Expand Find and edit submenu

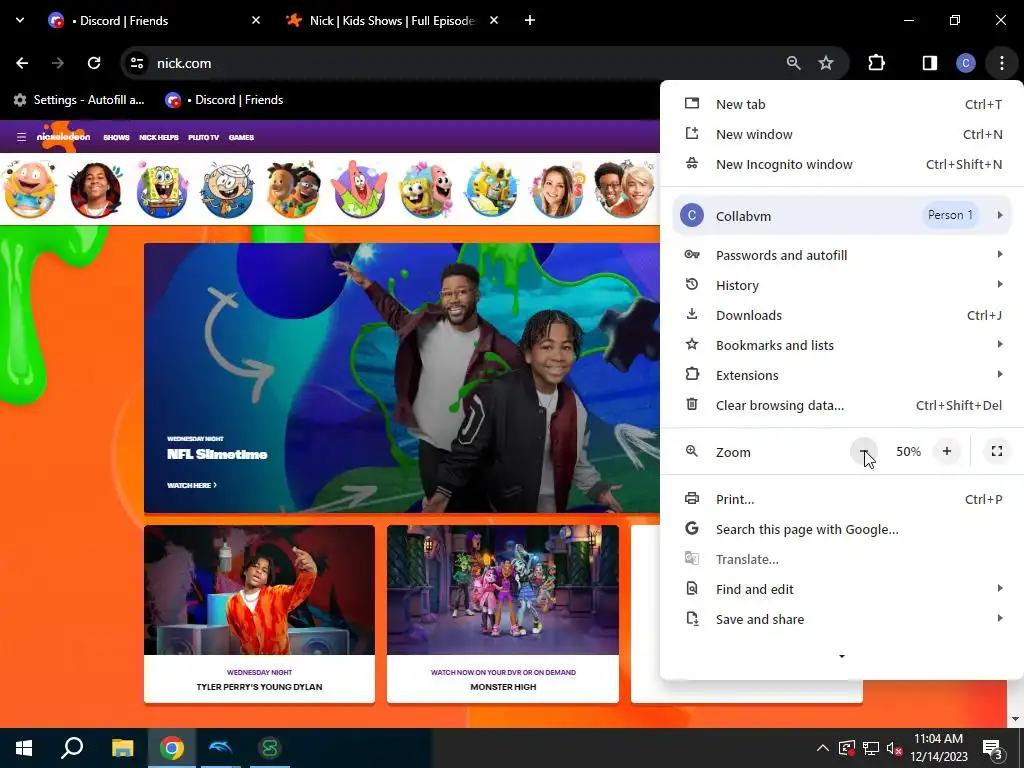click(842, 589)
